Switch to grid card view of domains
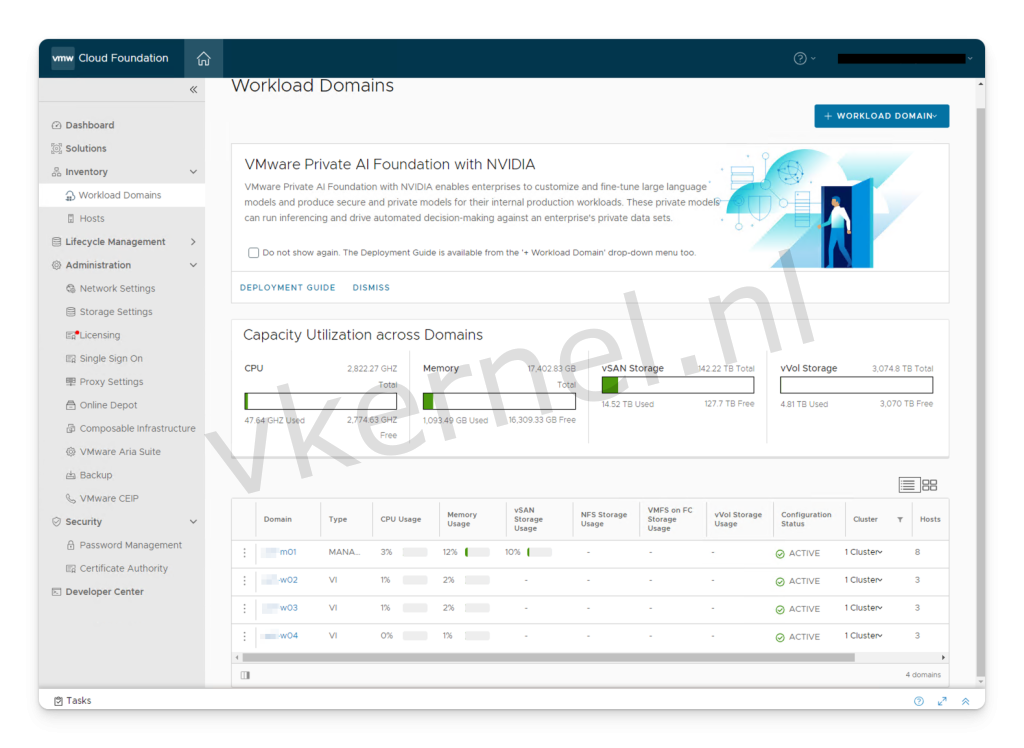 tap(930, 484)
